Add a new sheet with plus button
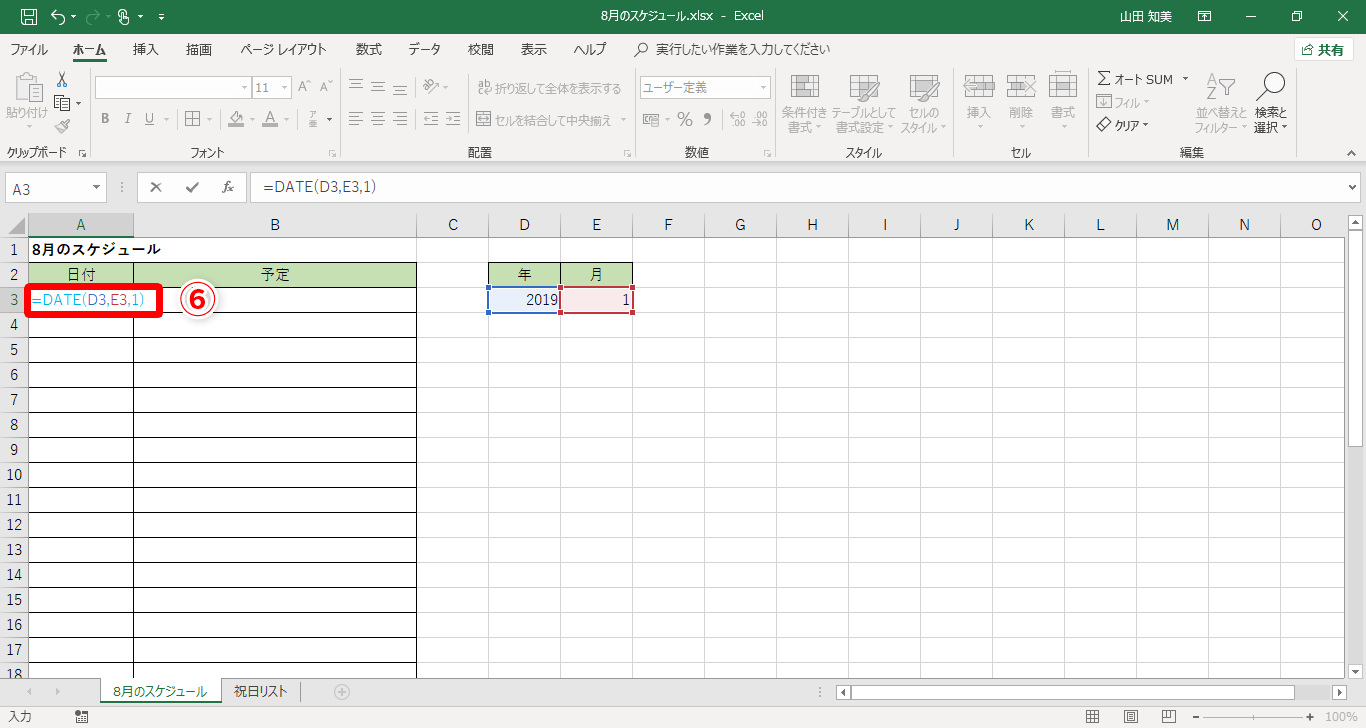This screenshot has height=728, width=1366. (x=342, y=691)
